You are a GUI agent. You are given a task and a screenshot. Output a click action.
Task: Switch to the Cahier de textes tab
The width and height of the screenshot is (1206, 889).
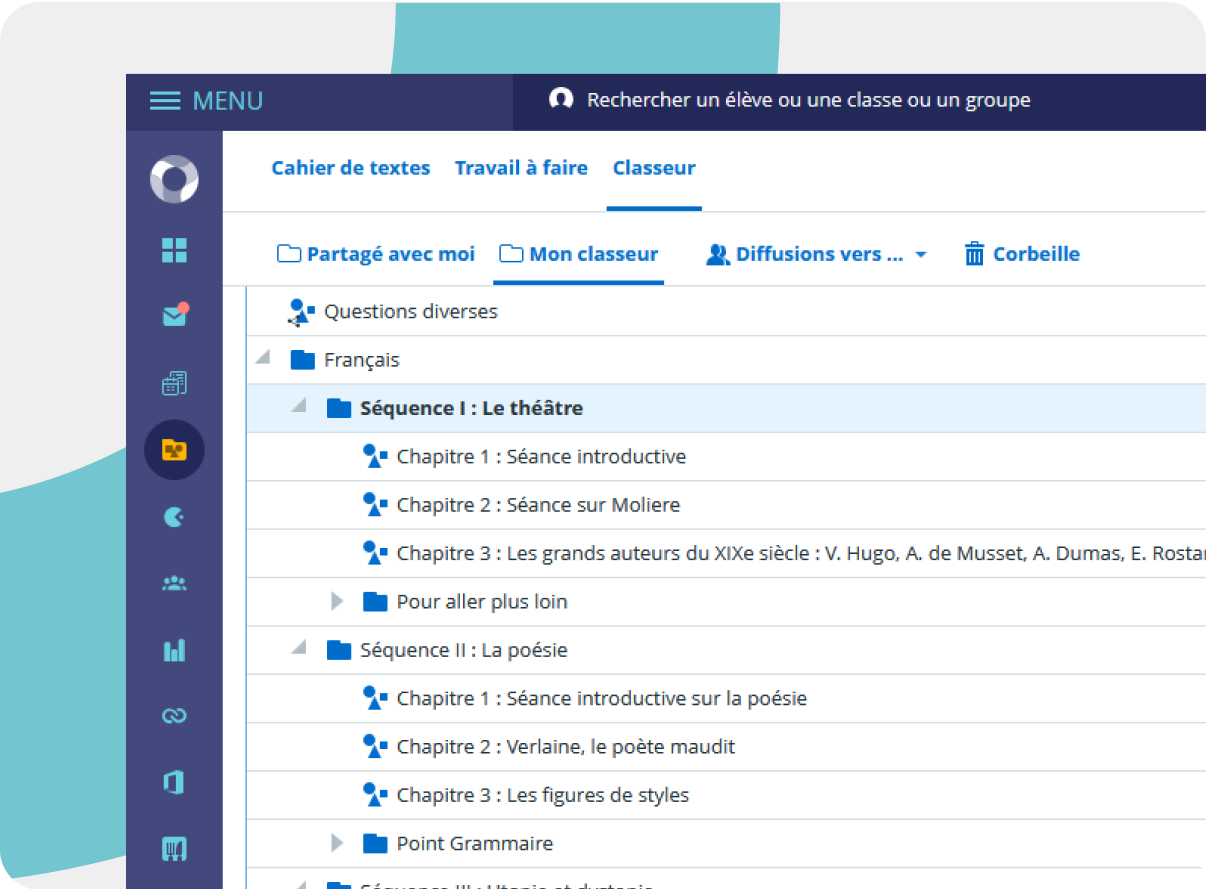click(x=350, y=168)
